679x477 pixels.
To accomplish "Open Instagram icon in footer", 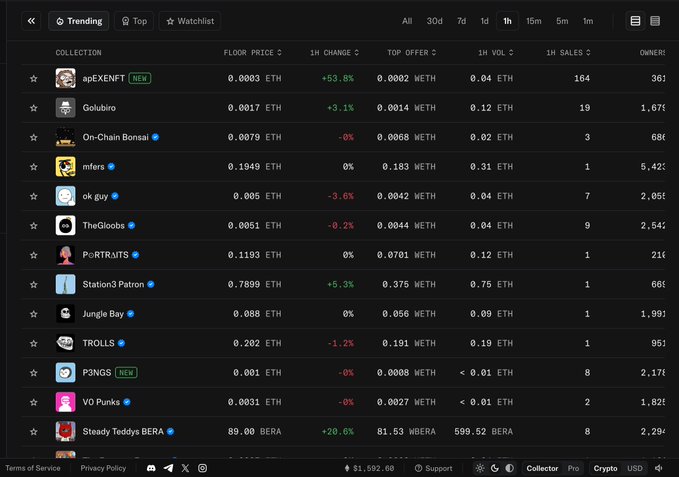I will click(x=202, y=468).
